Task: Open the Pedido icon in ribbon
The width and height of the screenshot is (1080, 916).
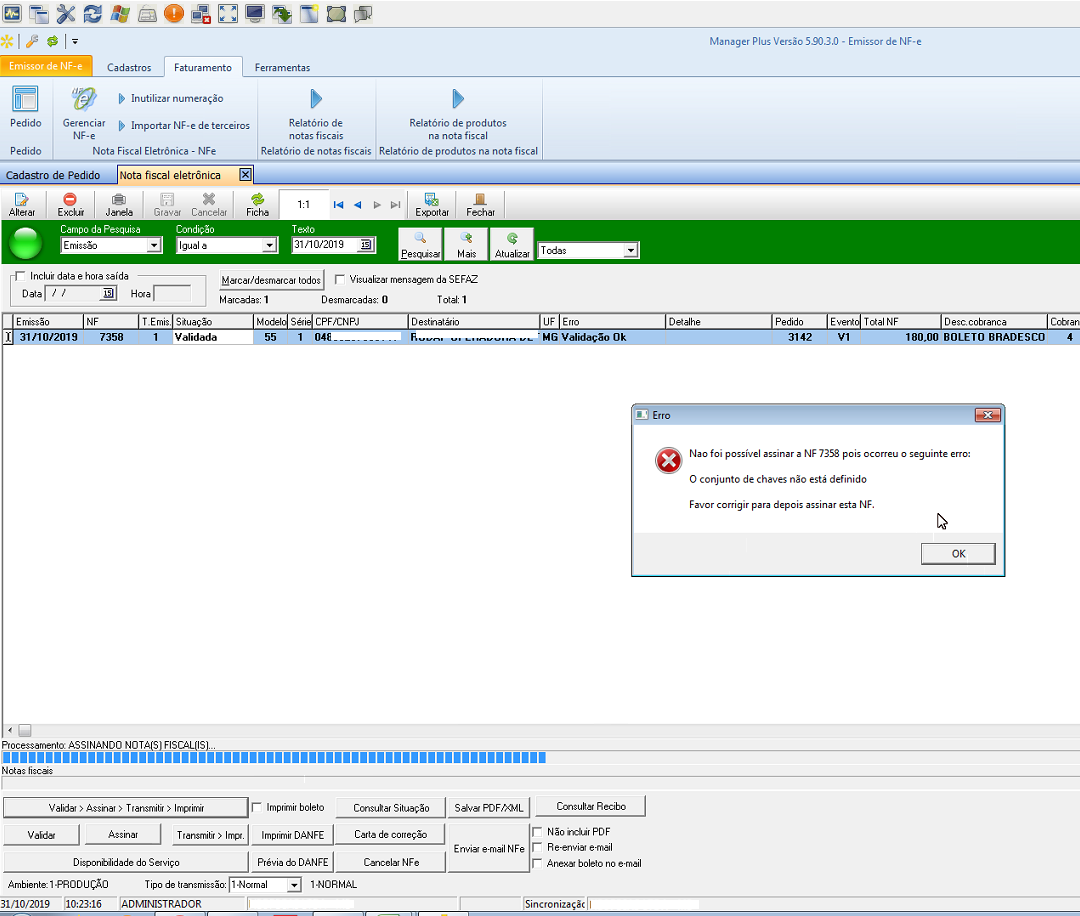Action: (25, 107)
